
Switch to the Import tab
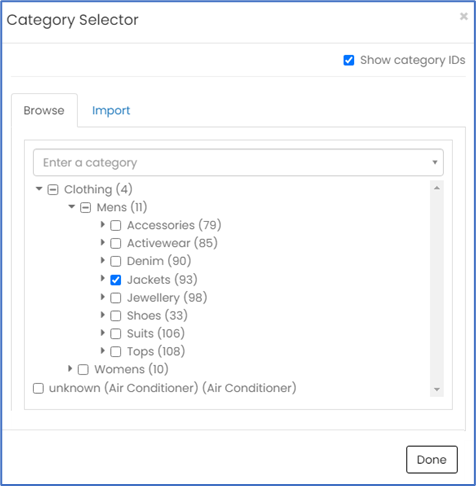point(111,110)
